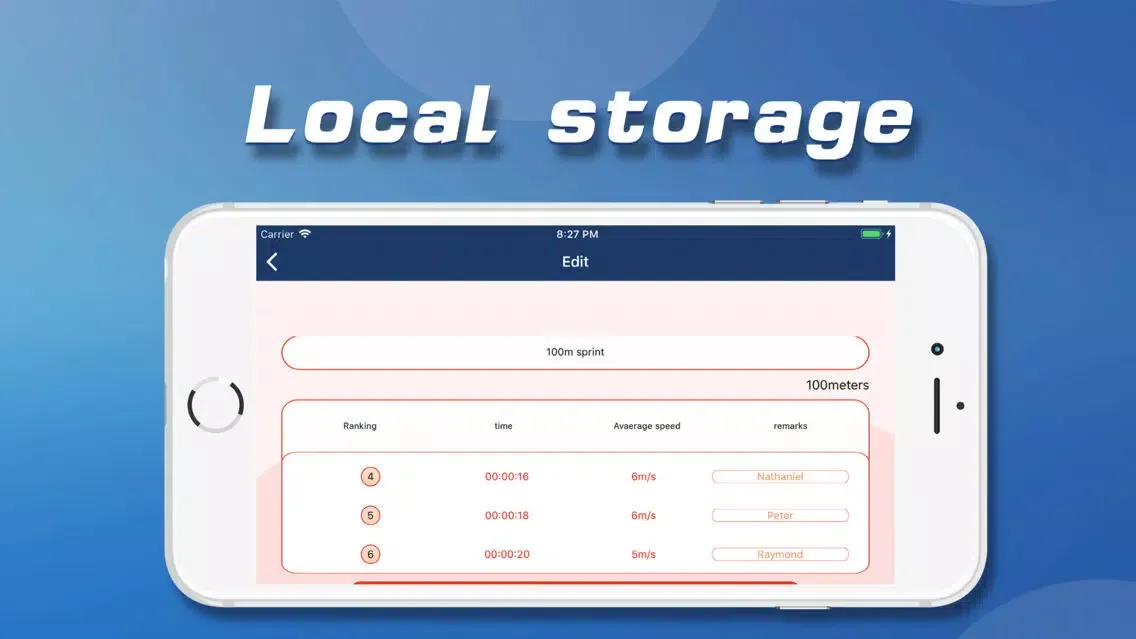The height and width of the screenshot is (639, 1136).
Task: Edit the '100m sprint' title field
Action: (x=575, y=353)
